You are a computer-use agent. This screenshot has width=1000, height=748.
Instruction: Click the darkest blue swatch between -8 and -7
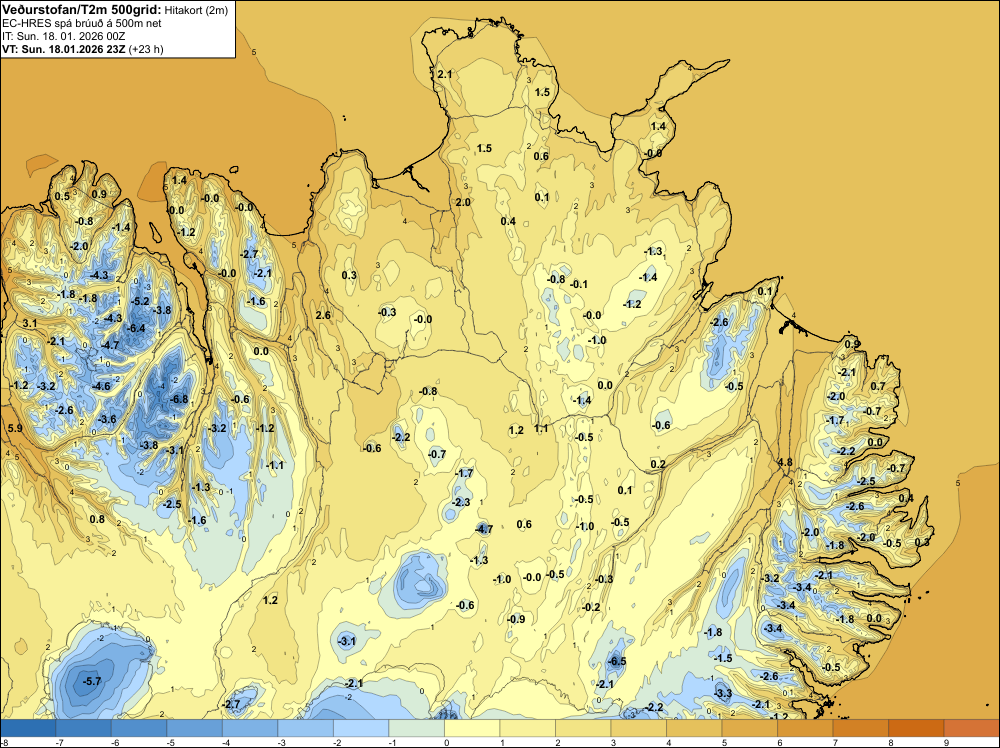pos(28,728)
